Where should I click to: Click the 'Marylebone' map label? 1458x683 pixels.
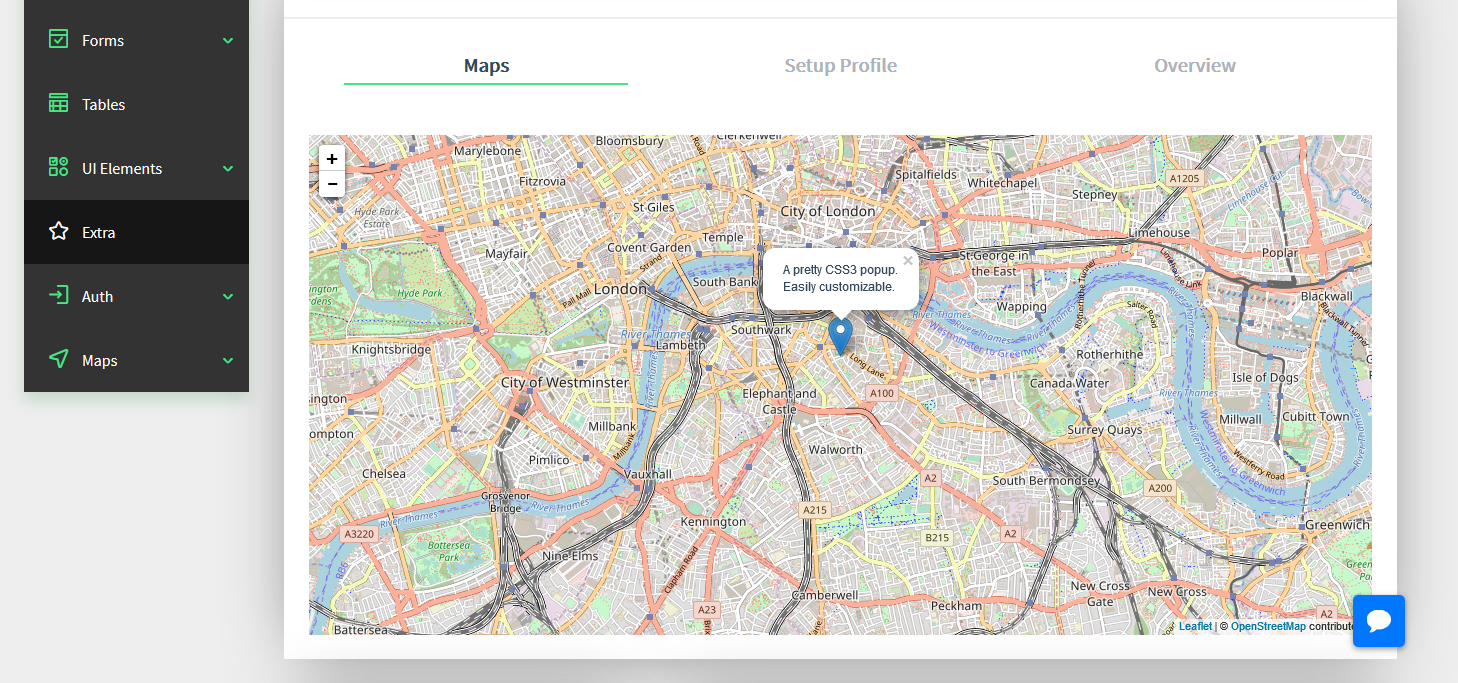(x=487, y=151)
